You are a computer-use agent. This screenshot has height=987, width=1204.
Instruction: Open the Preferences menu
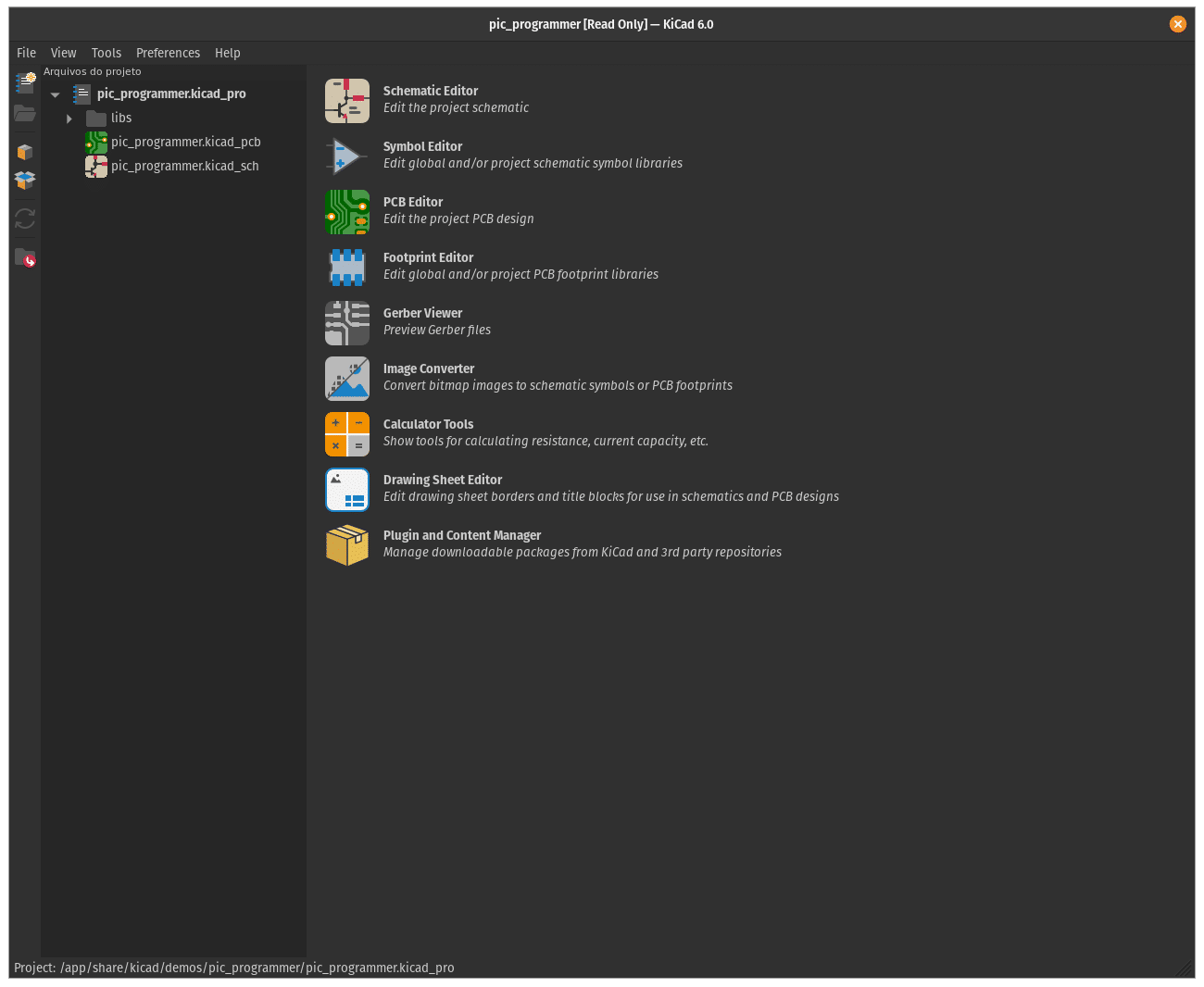pyautogui.click(x=168, y=53)
